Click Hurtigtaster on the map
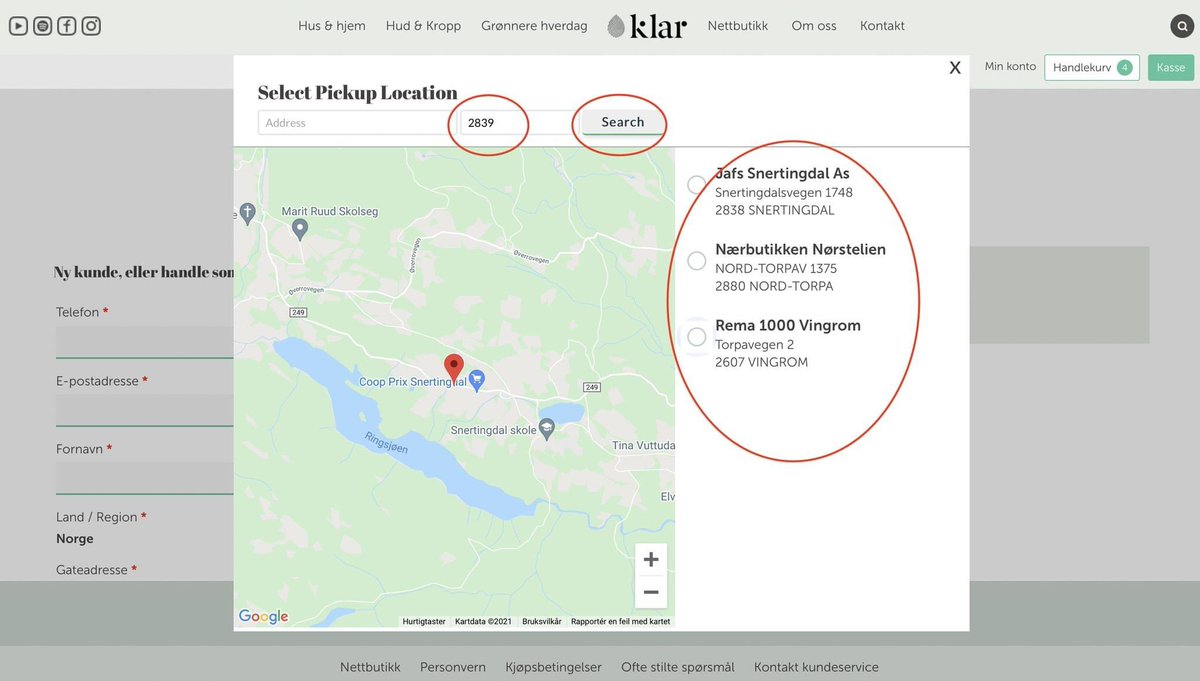 [424, 621]
